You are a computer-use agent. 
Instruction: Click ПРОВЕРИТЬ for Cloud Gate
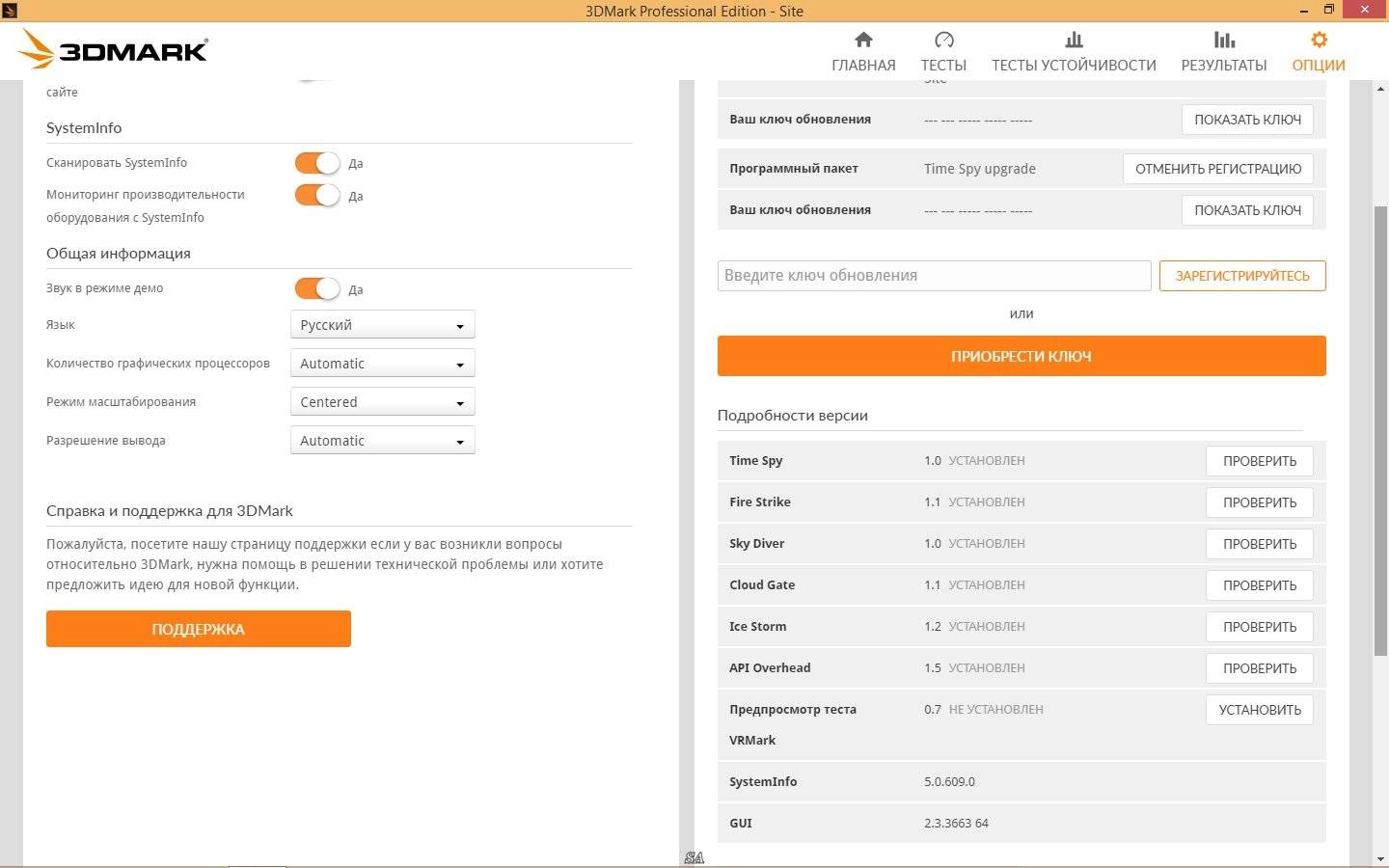click(1260, 585)
